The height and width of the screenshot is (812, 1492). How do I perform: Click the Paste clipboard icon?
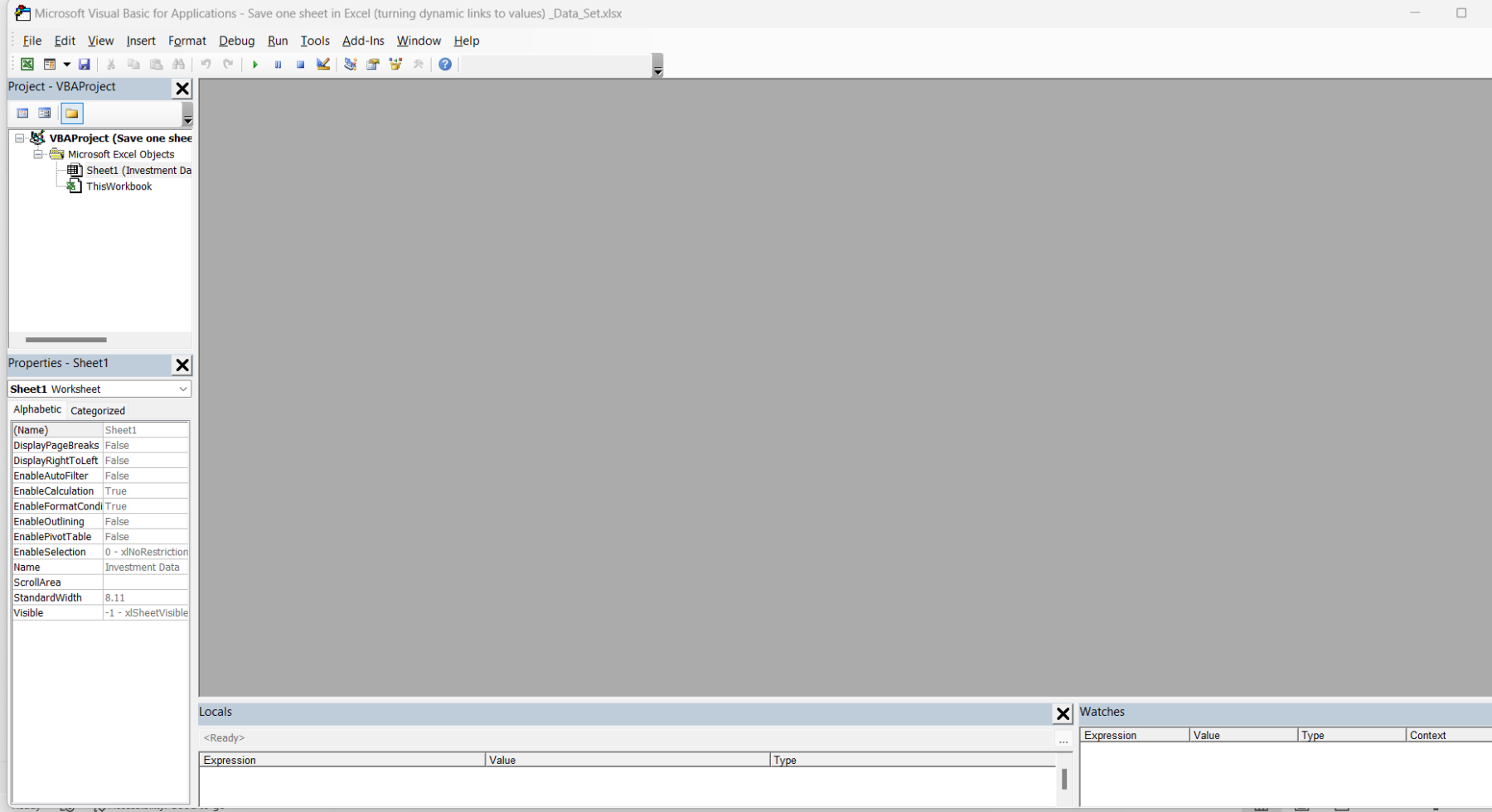point(157,65)
